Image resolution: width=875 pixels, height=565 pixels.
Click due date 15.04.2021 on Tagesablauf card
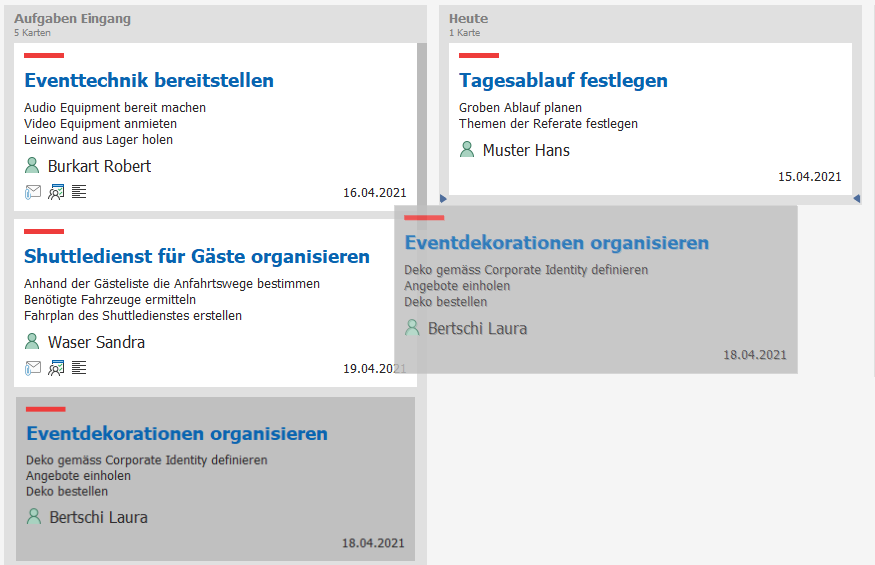click(809, 177)
